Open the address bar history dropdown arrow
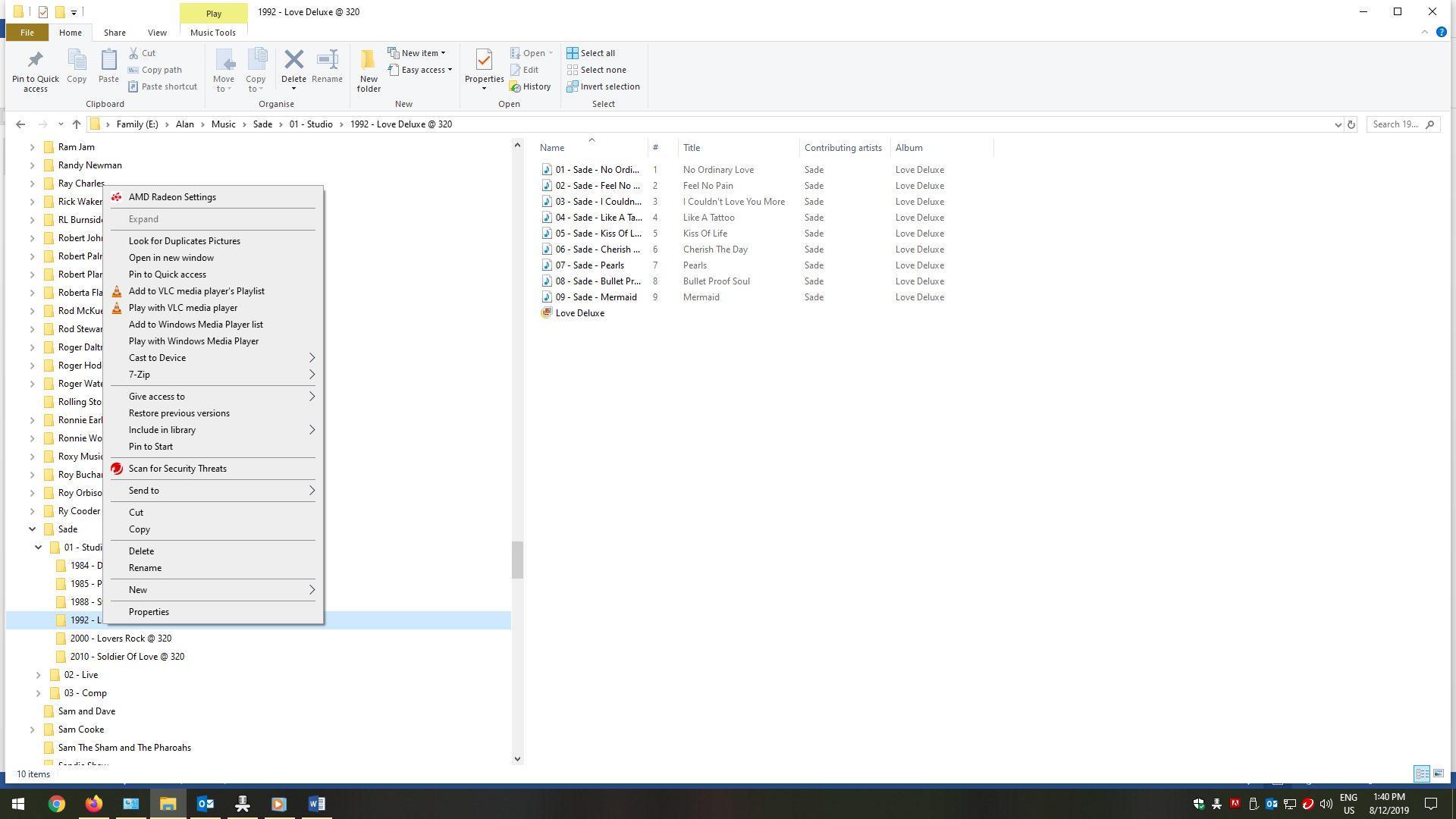This screenshot has width=1456, height=819. (x=1338, y=124)
